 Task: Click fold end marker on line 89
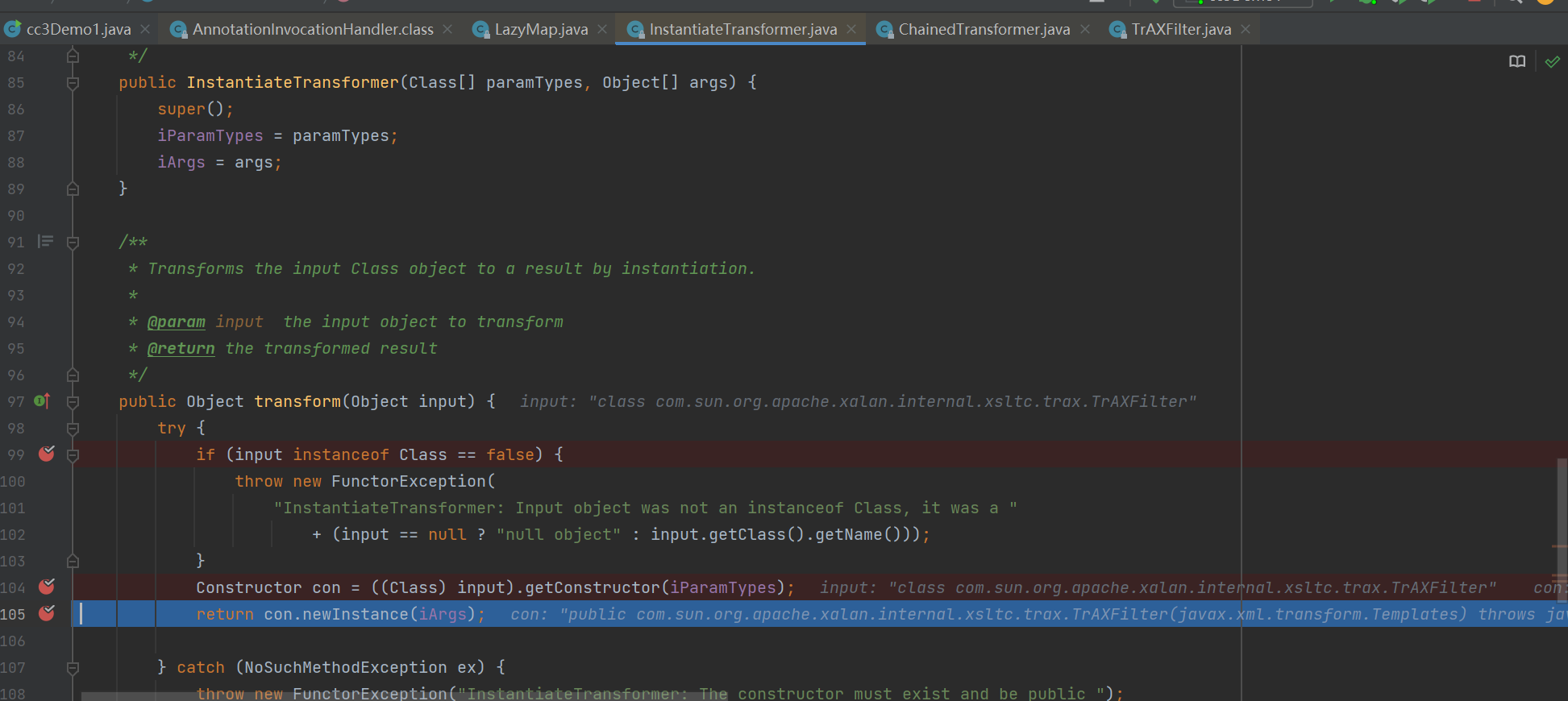(73, 189)
